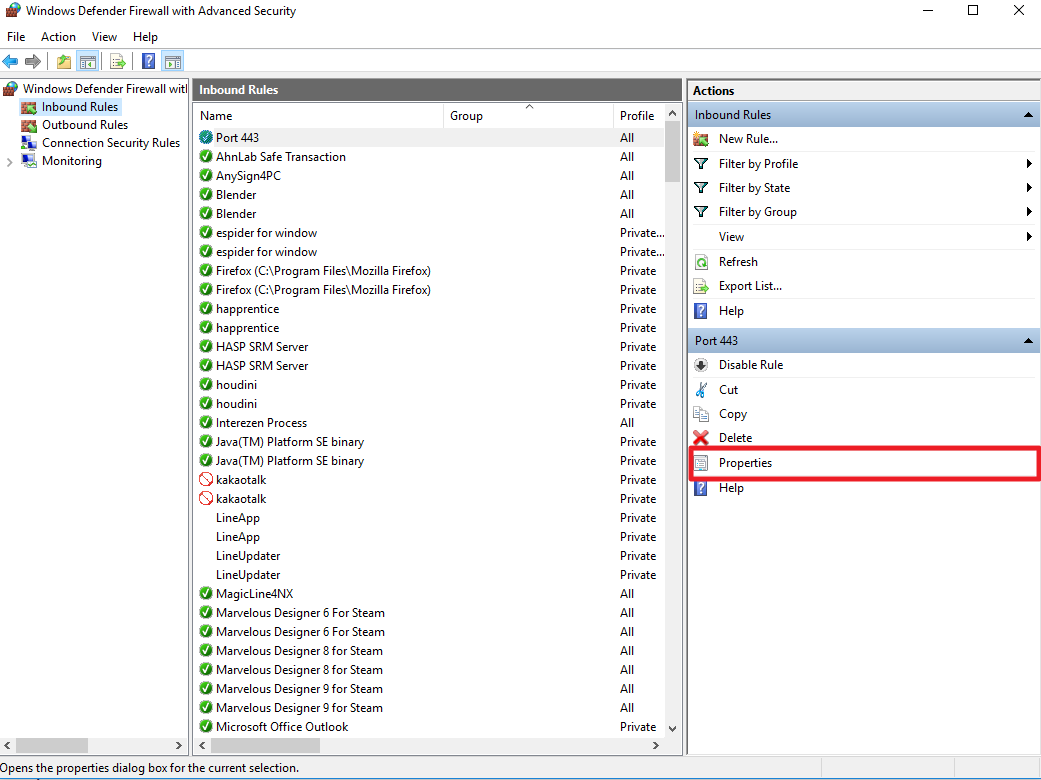The height and width of the screenshot is (780, 1041).
Task: Click the rule list scroll-down arrow
Action: (673, 728)
